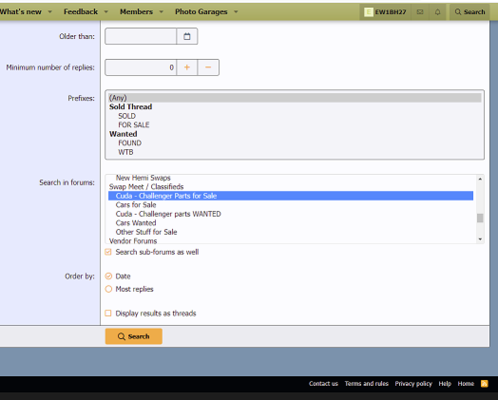Click the orange Search button
This screenshot has height=400, width=498.
134,336
